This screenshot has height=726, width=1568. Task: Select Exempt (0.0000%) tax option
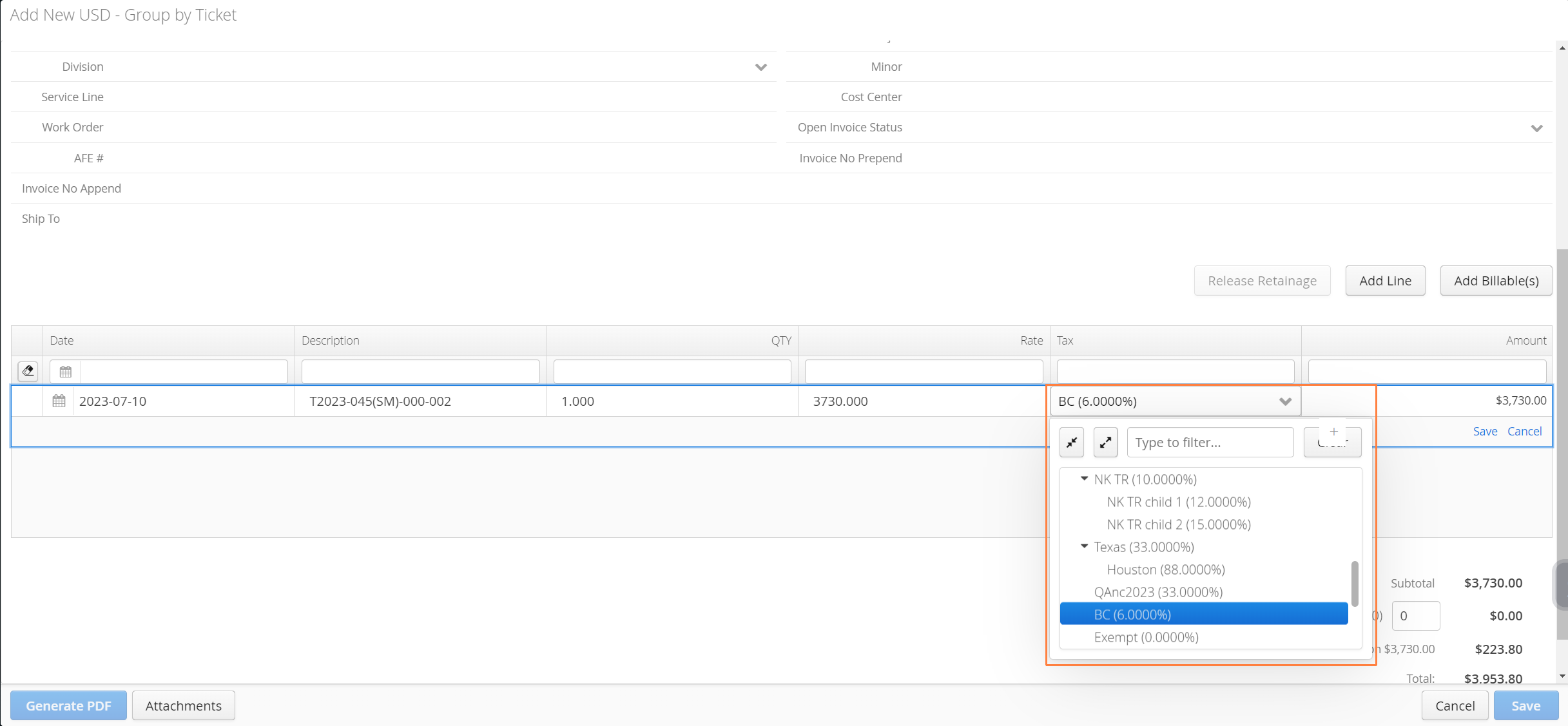tap(1146, 637)
